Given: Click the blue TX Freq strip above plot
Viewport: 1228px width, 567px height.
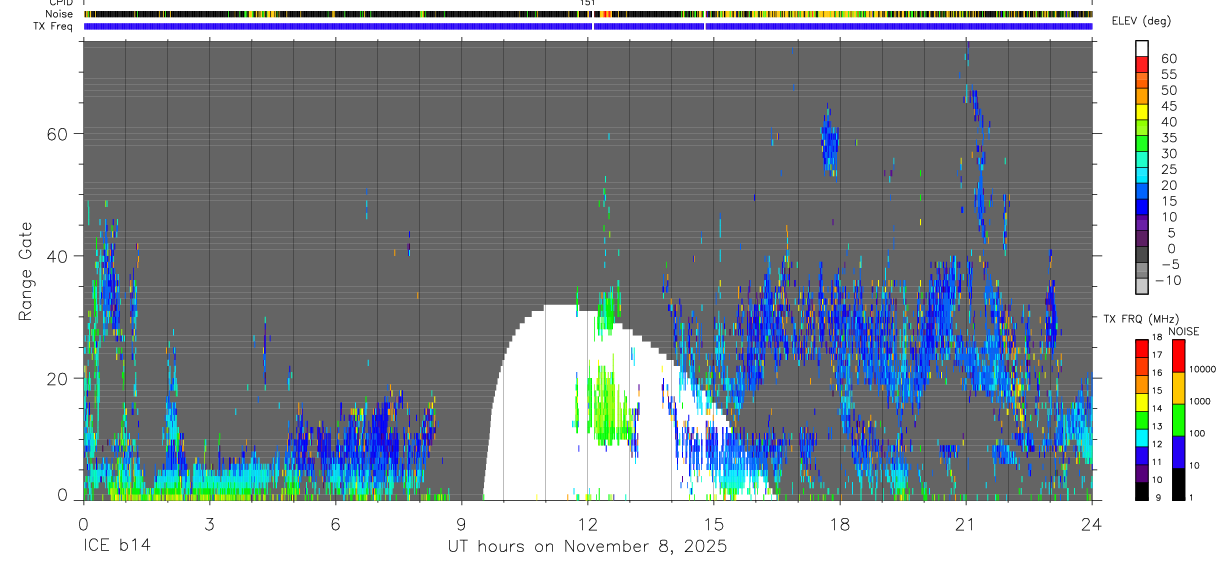Looking at the screenshot, I should (x=588, y=26).
